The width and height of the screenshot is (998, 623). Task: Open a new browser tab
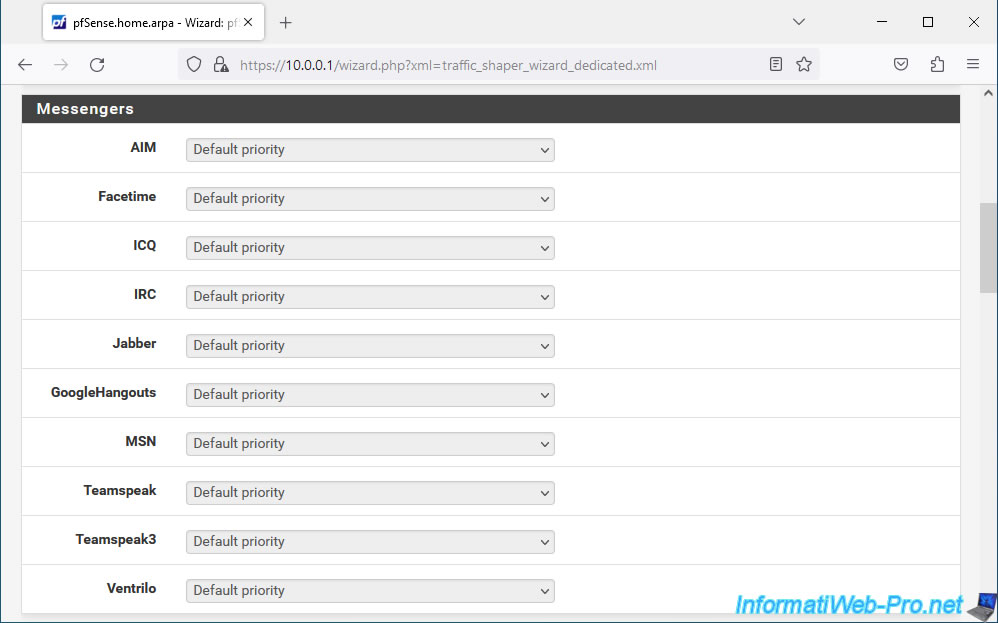286,23
